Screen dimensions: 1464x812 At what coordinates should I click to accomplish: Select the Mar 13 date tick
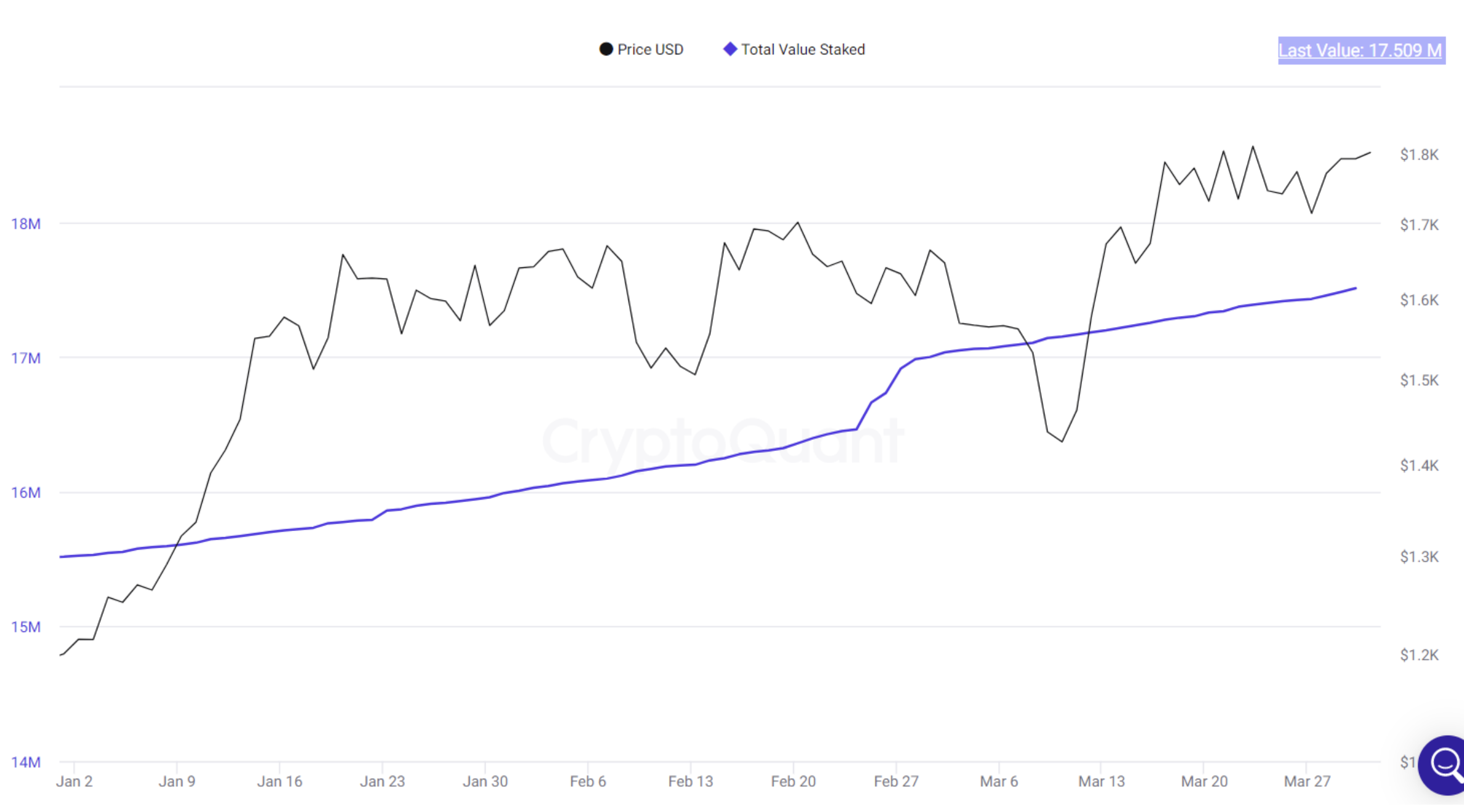pyautogui.click(x=1102, y=781)
